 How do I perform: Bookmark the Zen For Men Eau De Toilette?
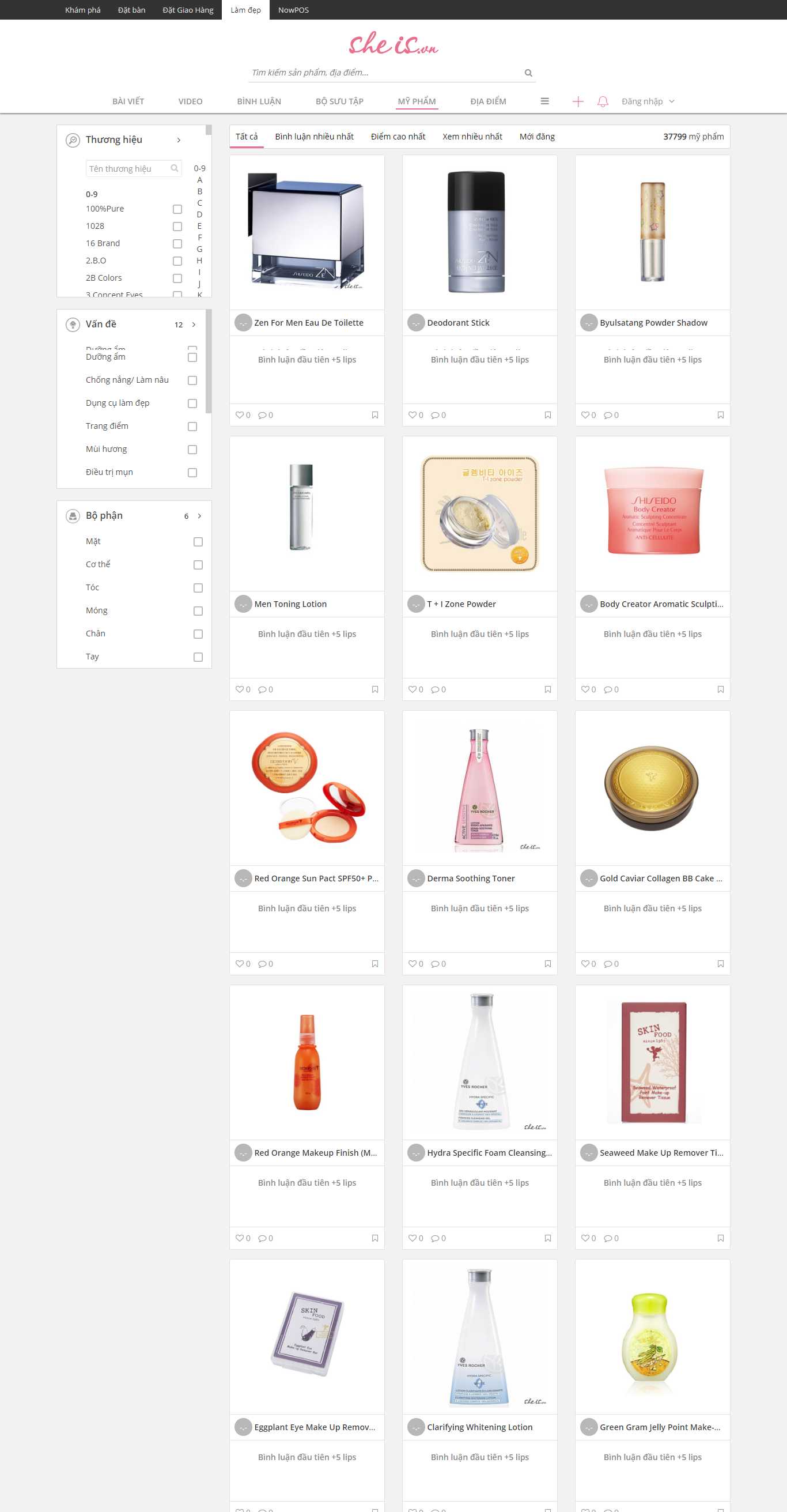pos(374,415)
